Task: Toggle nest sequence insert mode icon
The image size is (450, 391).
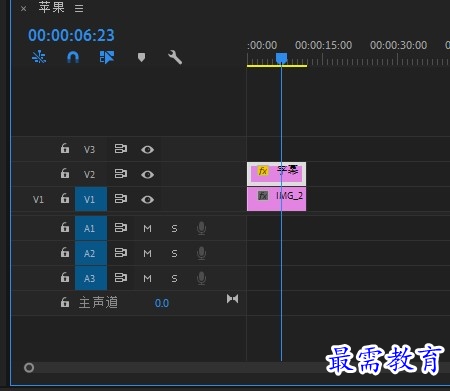Action: [x=39, y=57]
